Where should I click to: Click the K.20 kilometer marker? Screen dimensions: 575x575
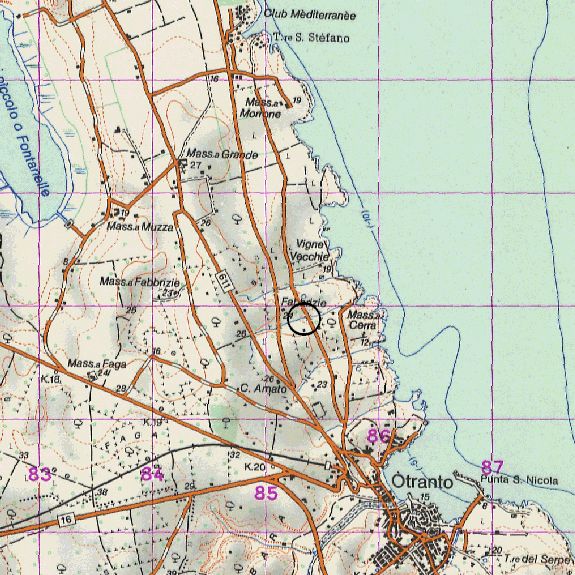pyautogui.click(x=254, y=467)
